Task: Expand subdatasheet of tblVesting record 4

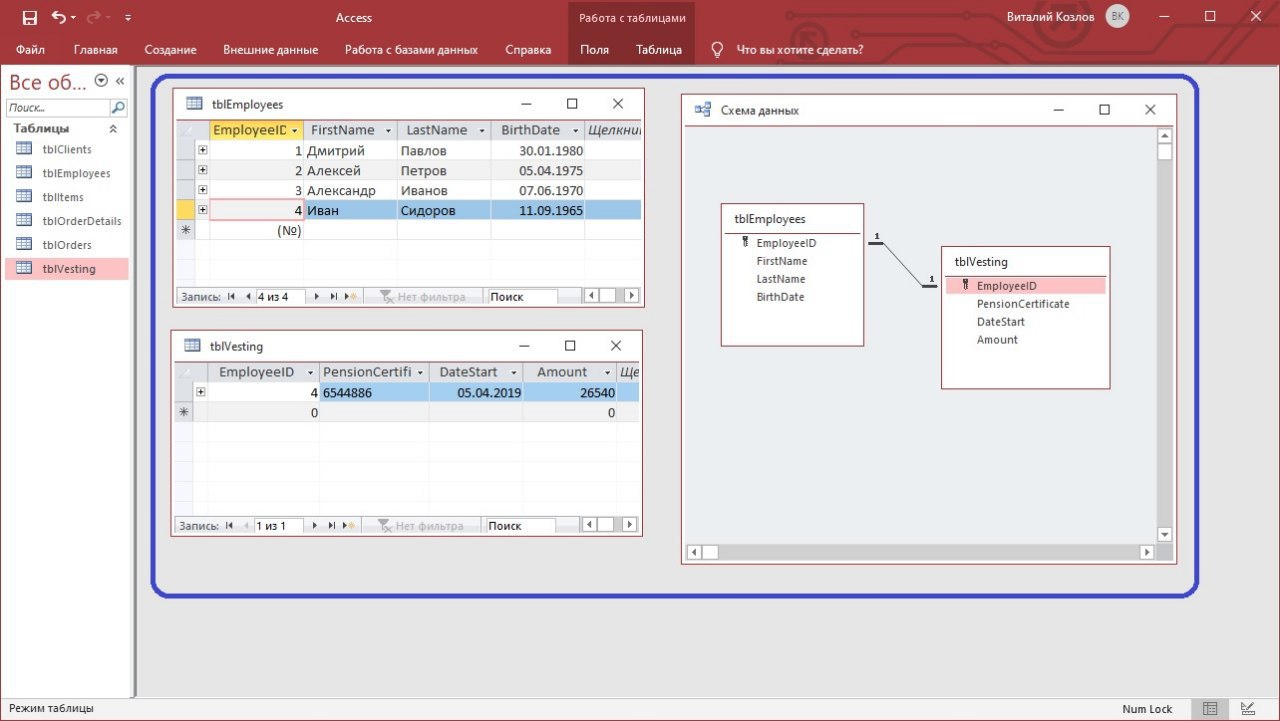Action: click(200, 392)
